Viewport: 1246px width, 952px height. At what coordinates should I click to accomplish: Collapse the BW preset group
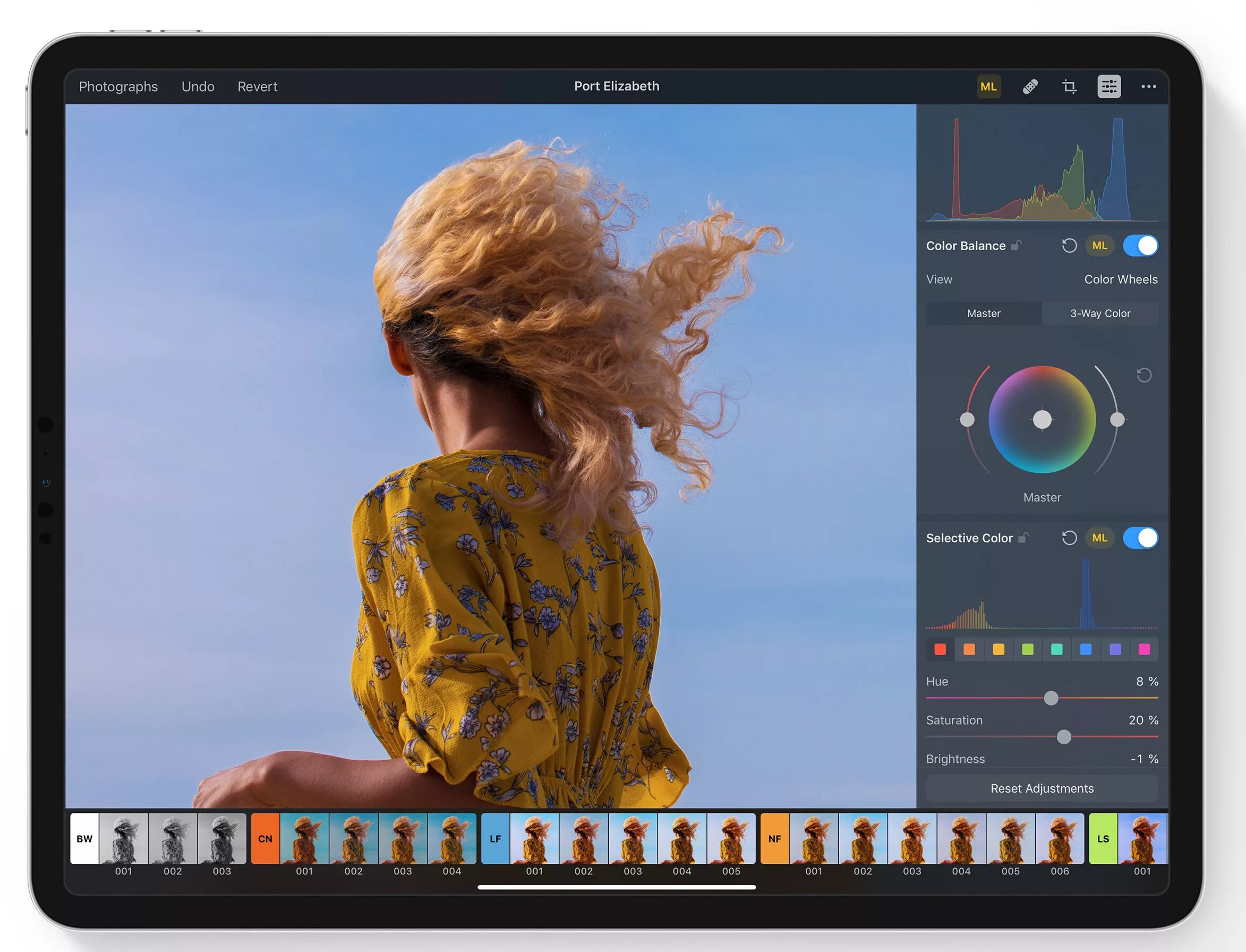tap(84, 839)
